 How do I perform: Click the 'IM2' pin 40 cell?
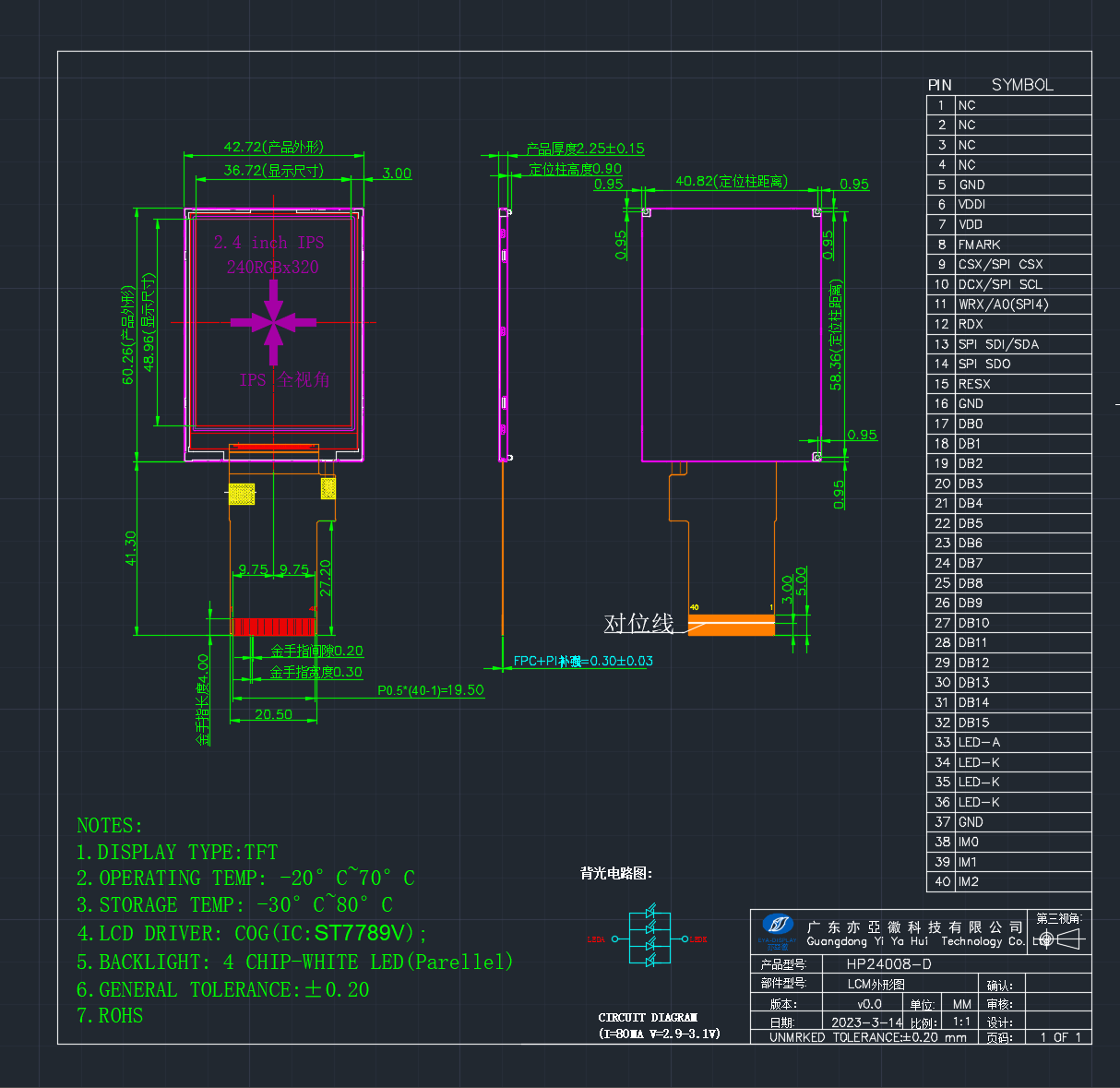[x=1023, y=881]
